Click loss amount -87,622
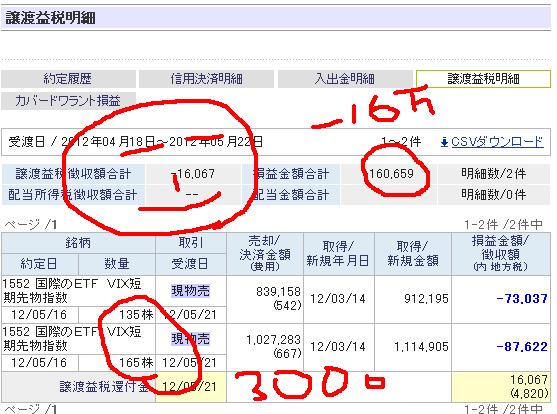The height and width of the screenshot is (414, 557). (522, 346)
